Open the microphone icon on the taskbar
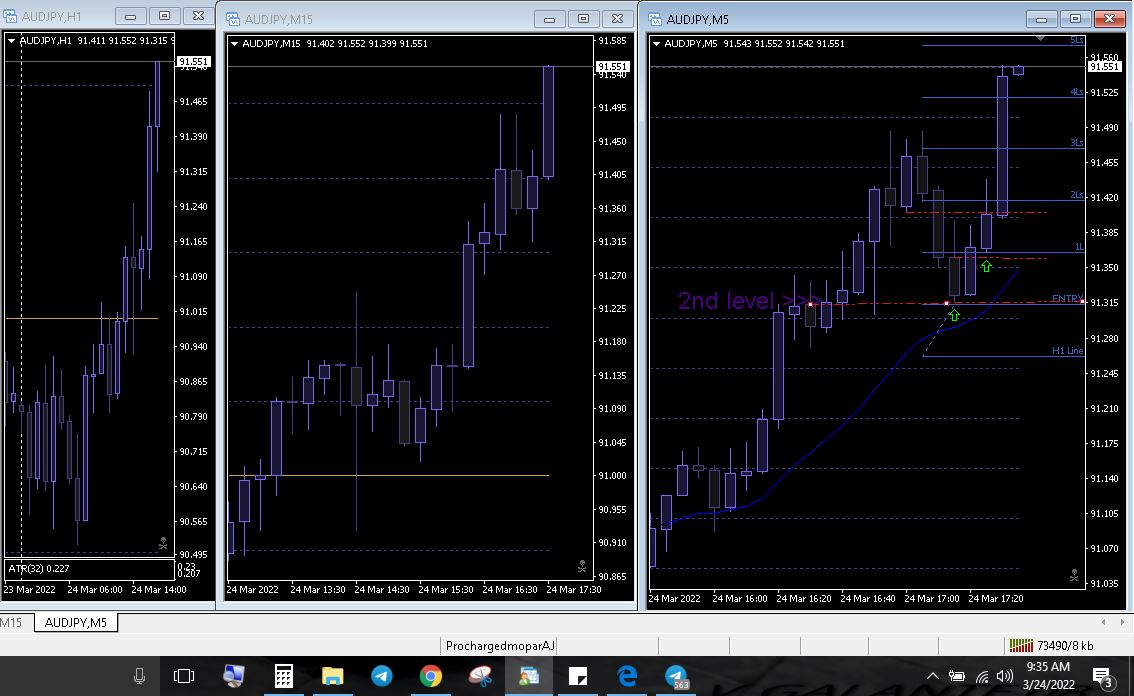 pos(140,676)
